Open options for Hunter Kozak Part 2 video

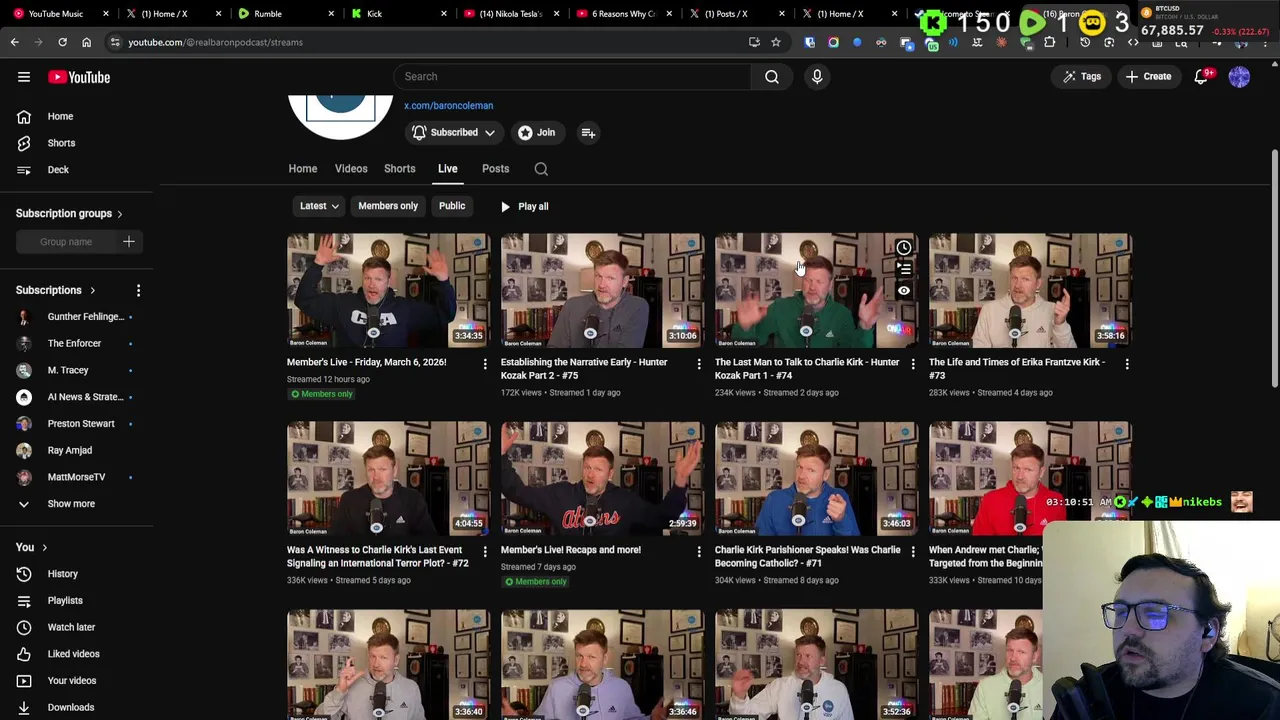[x=699, y=364]
